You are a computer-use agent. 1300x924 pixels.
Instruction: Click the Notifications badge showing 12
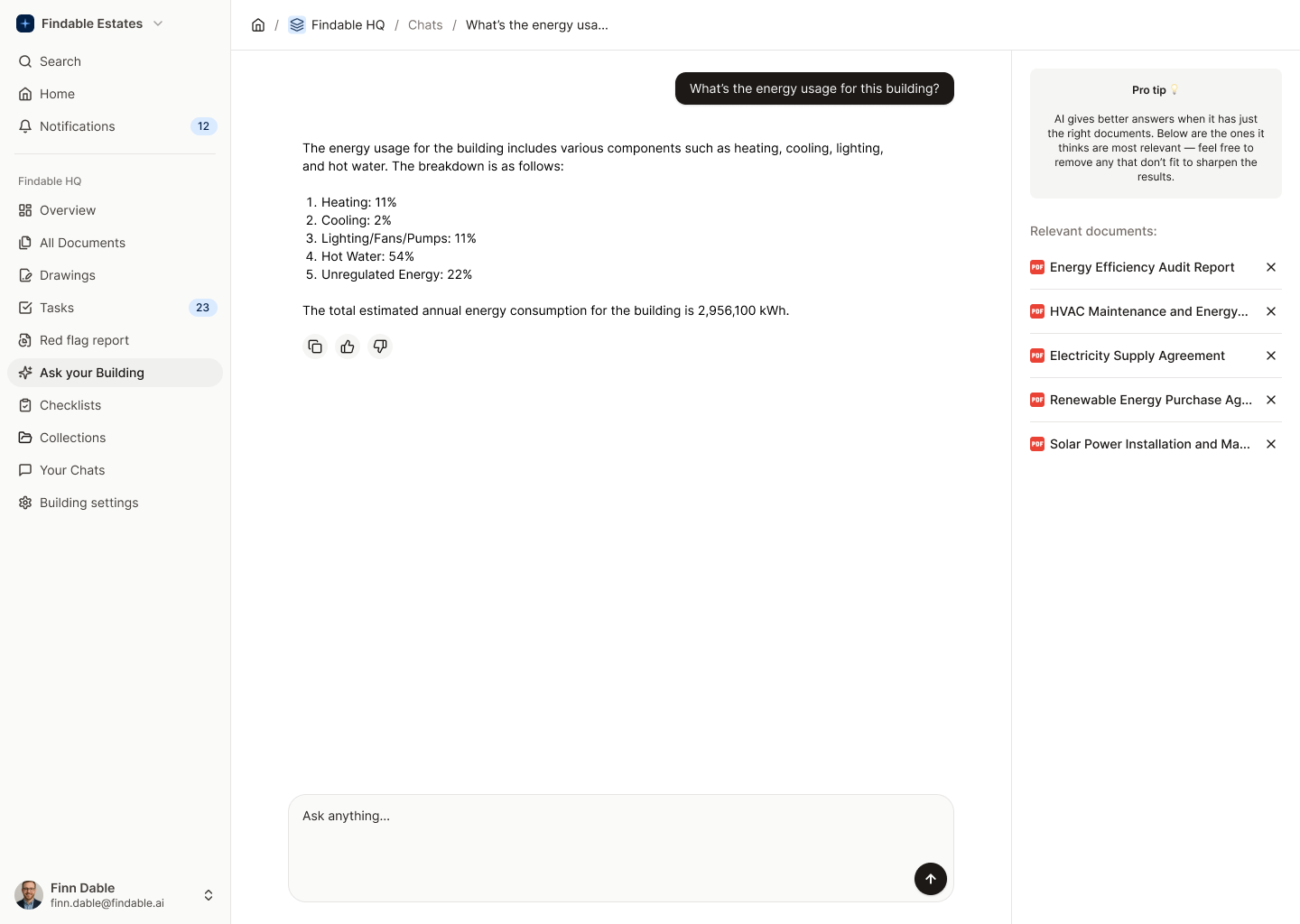203,126
